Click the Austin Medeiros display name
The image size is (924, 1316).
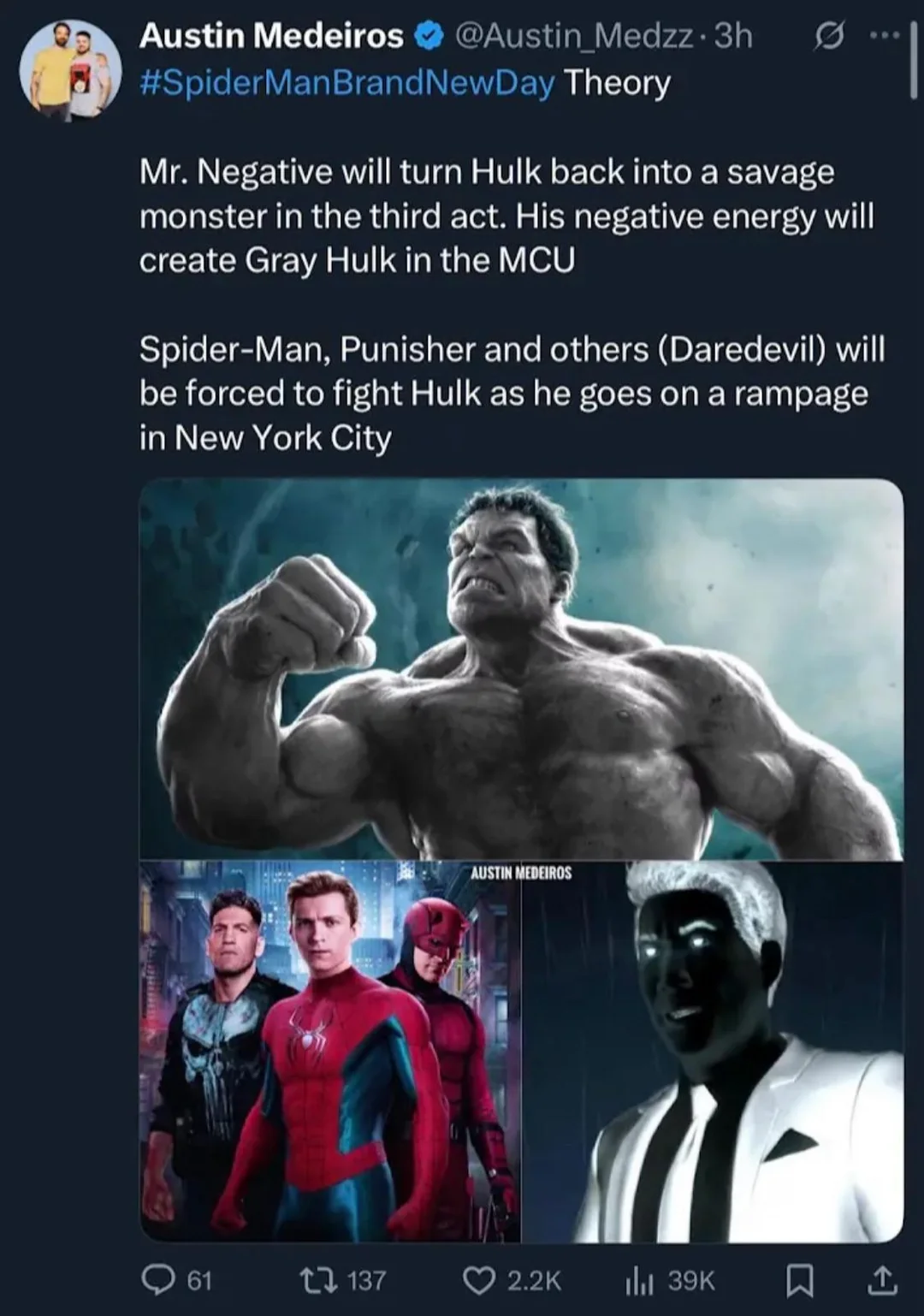coord(271,36)
